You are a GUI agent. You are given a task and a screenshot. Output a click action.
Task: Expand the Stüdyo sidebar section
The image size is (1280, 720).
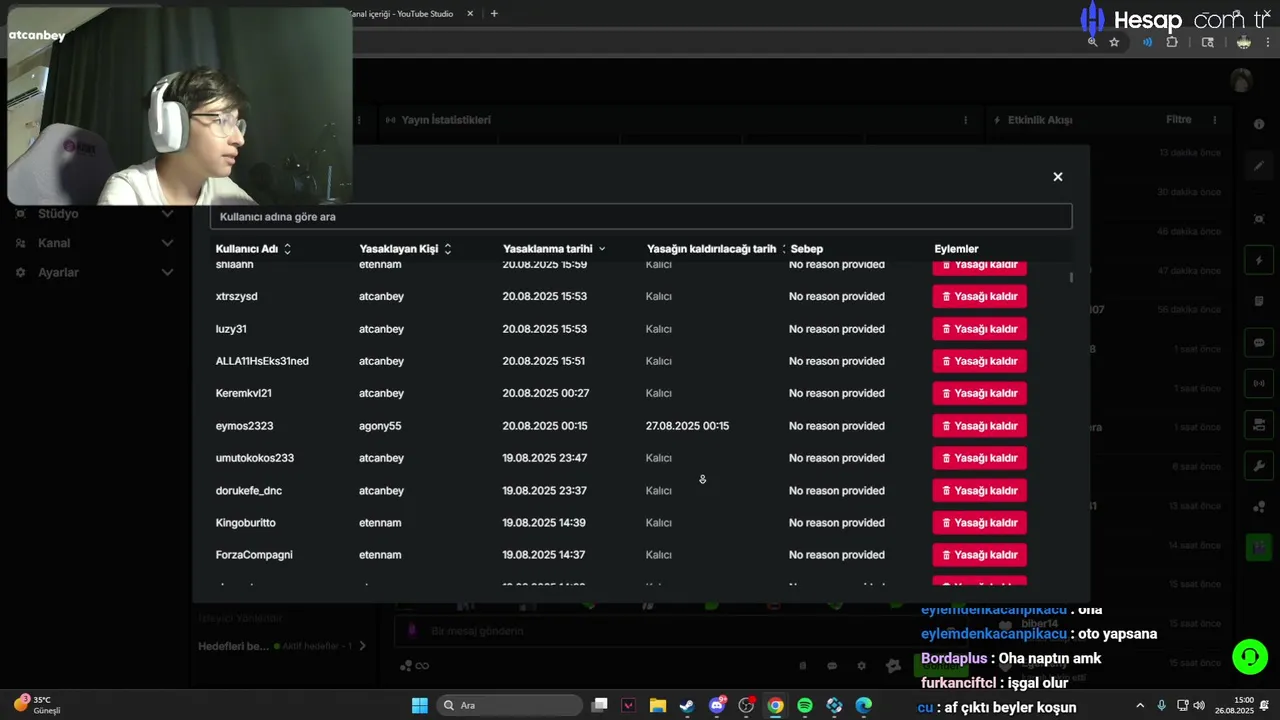coord(167,214)
